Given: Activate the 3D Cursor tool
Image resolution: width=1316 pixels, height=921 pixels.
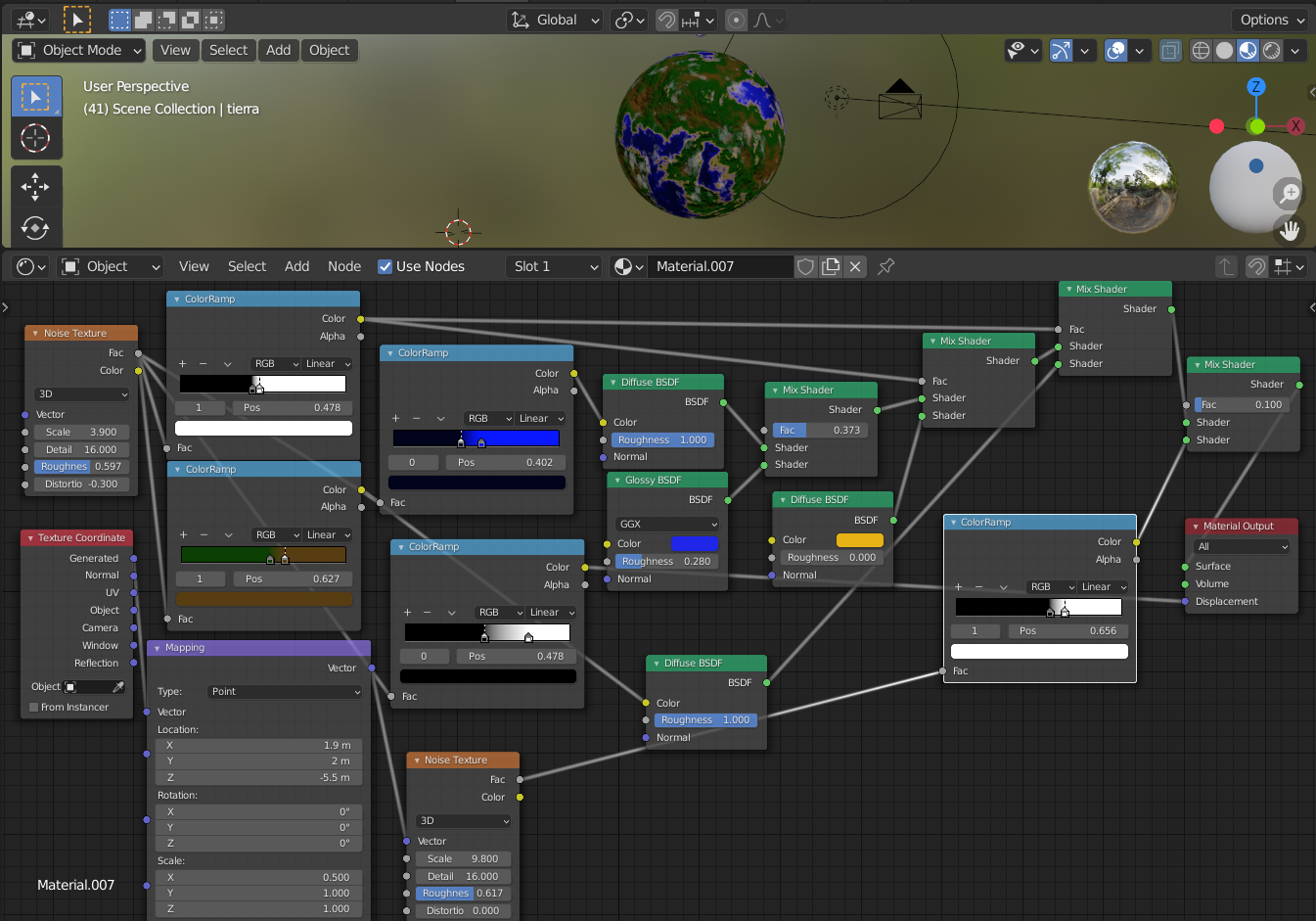Looking at the screenshot, I should (36, 139).
